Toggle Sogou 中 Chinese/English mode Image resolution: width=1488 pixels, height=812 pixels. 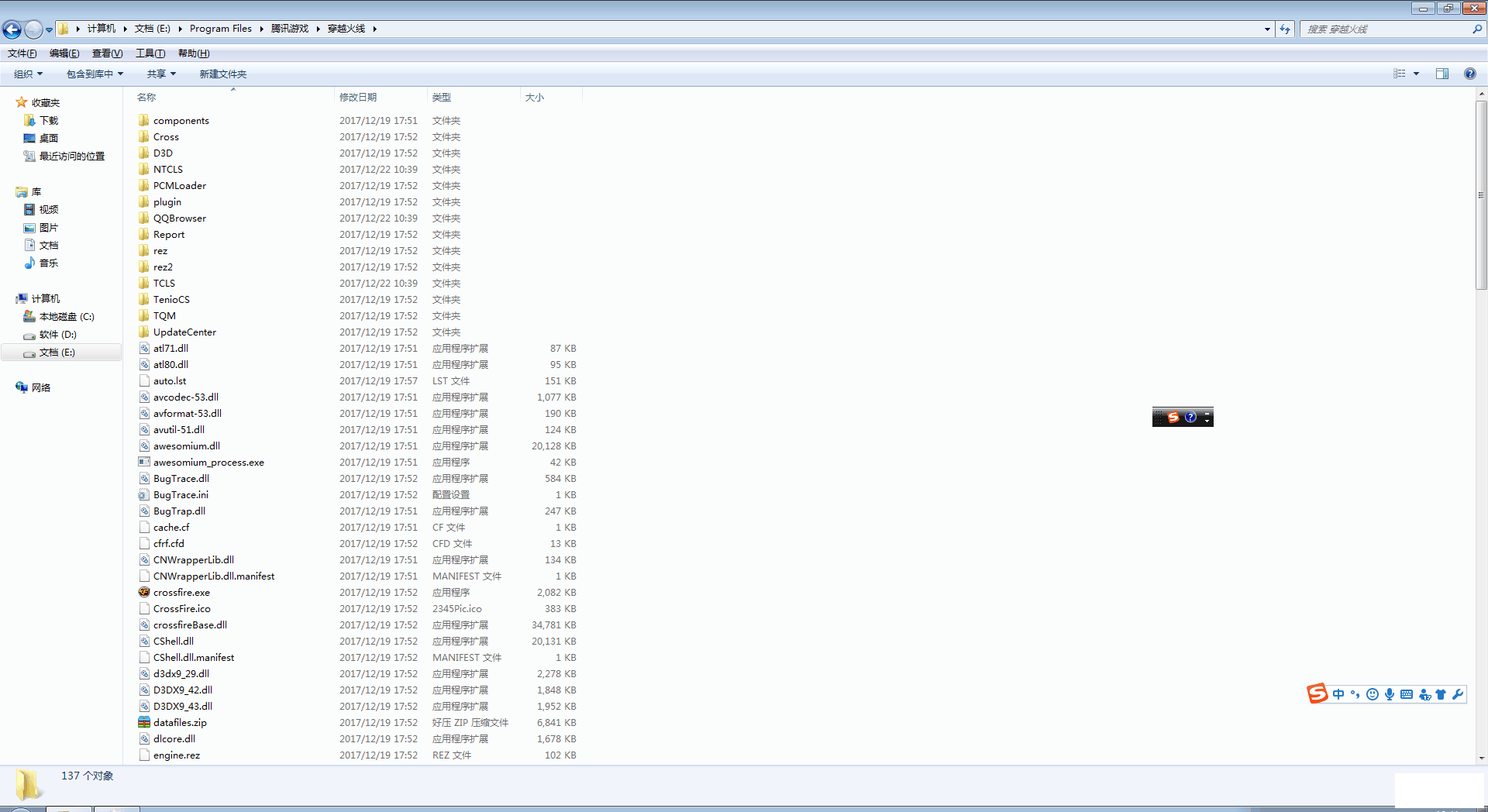click(1338, 694)
